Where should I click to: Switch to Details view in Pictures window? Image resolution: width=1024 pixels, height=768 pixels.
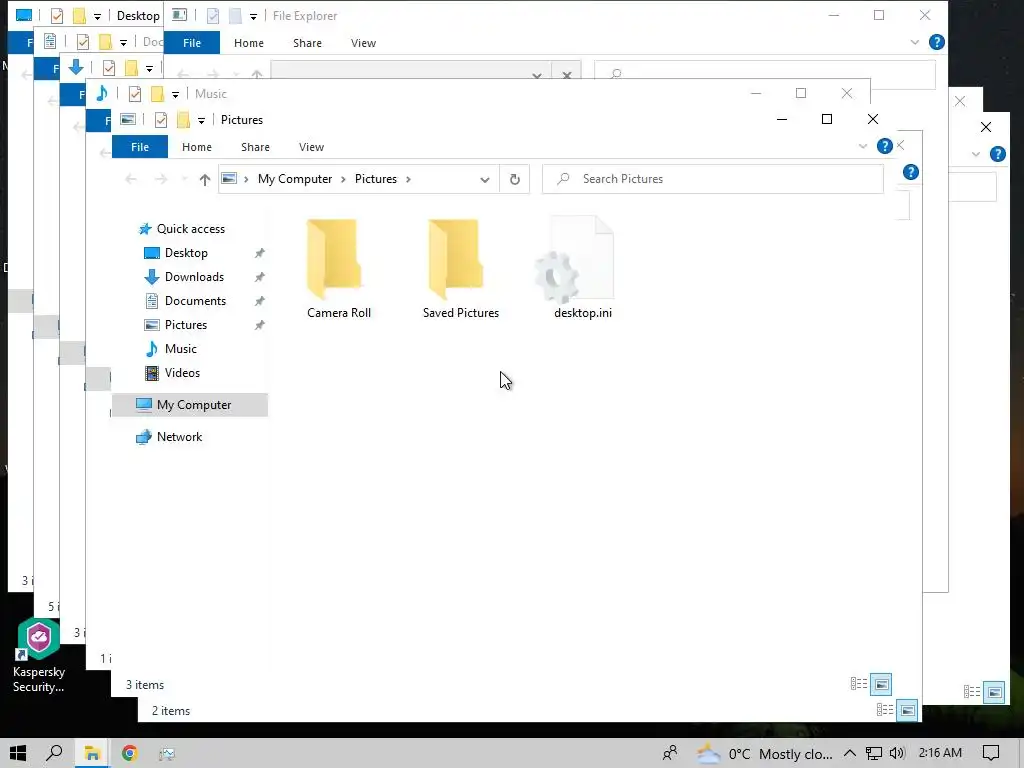click(858, 684)
